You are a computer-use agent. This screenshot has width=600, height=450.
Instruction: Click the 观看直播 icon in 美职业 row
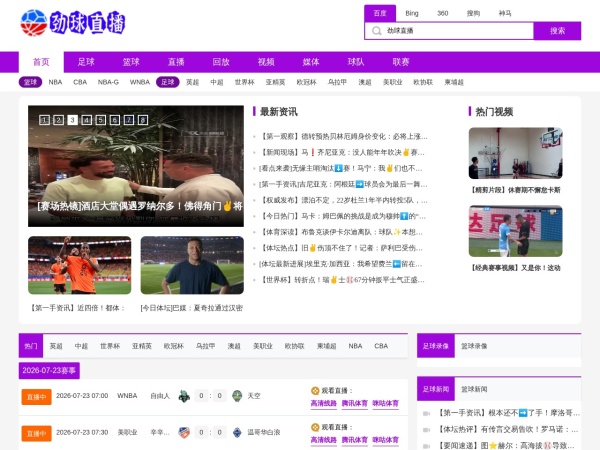click(x=315, y=427)
